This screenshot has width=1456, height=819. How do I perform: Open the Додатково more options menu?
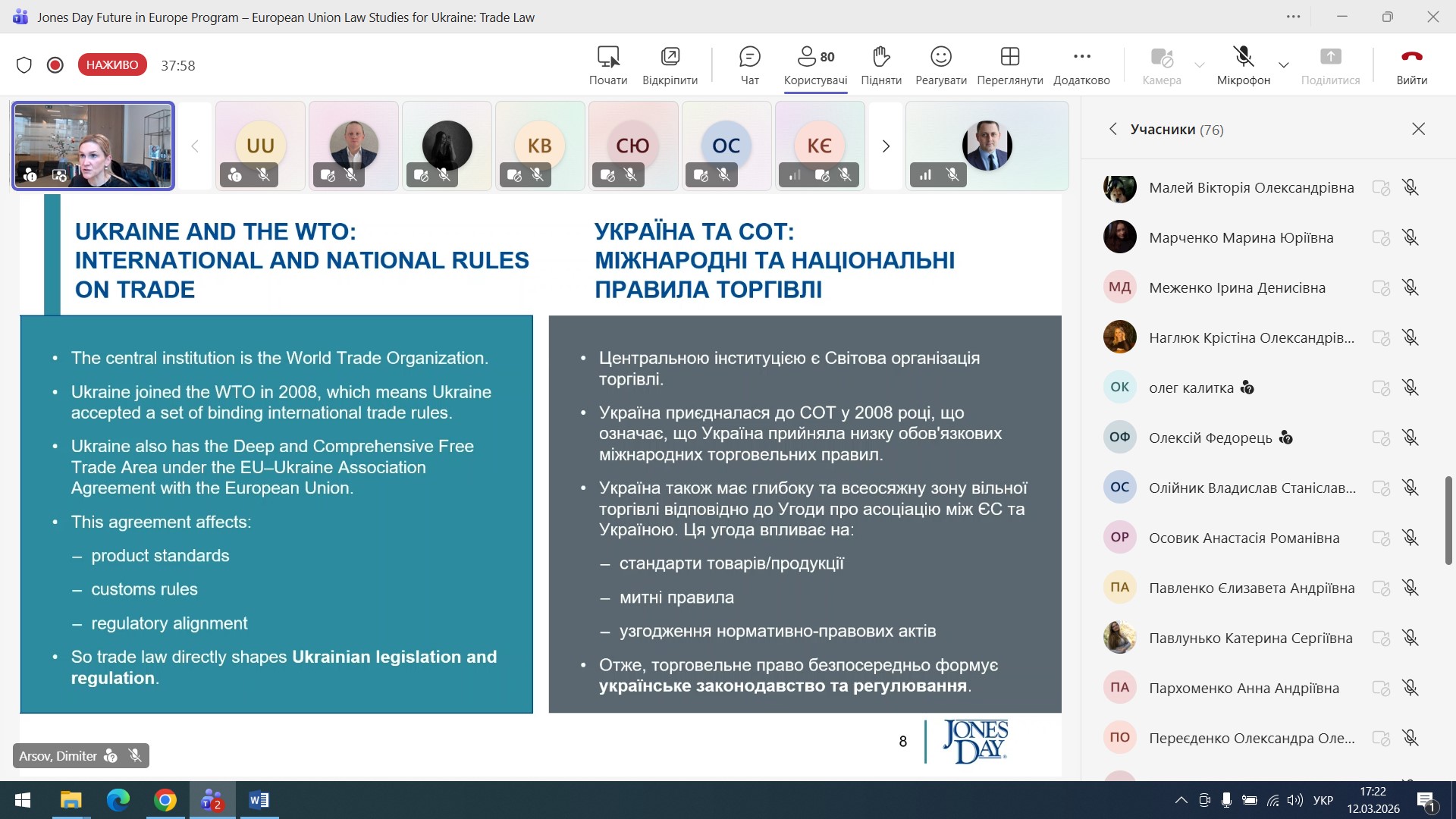click(1081, 65)
